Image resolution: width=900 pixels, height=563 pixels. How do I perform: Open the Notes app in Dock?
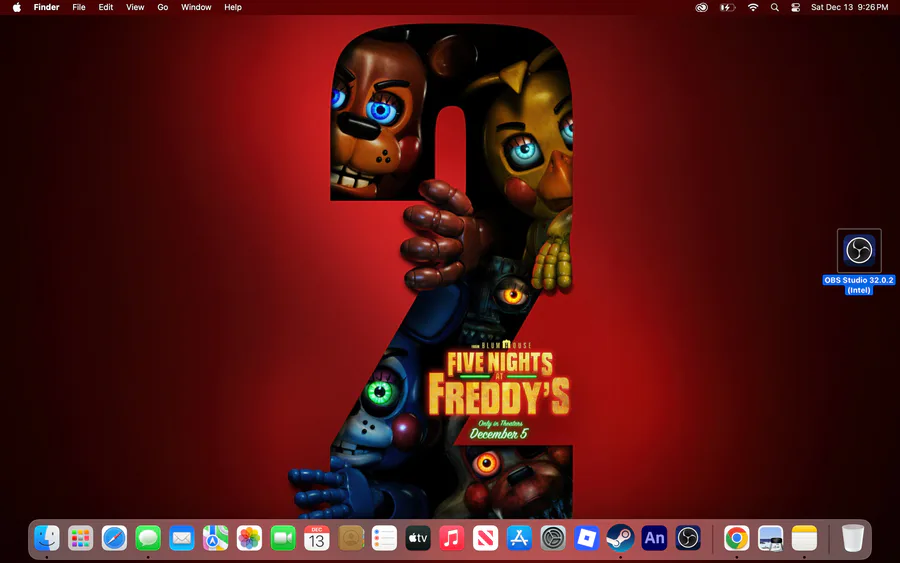[x=804, y=538]
